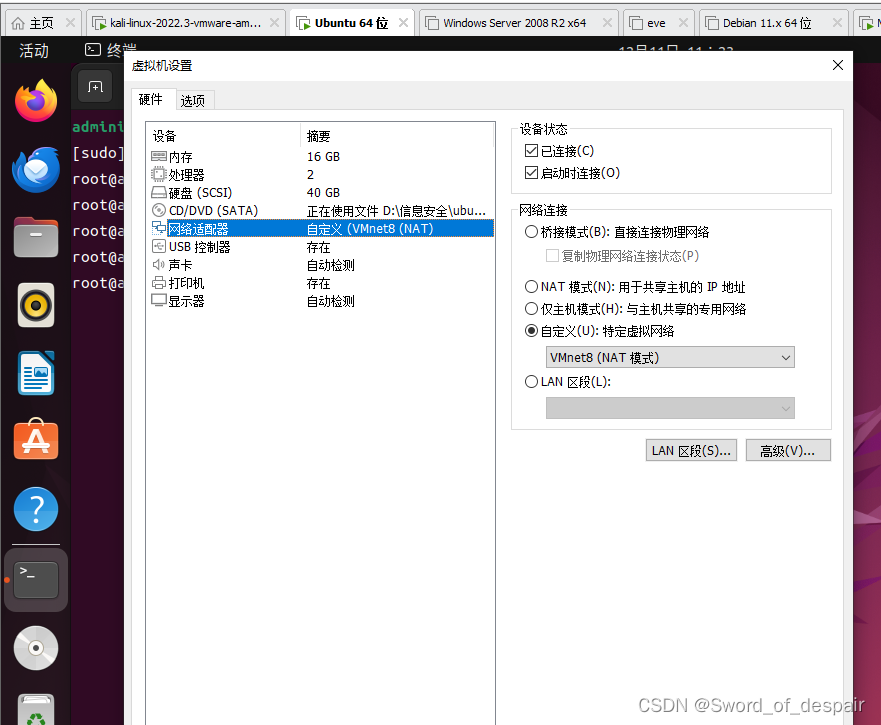The height and width of the screenshot is (725, 881).
Task: Click the DVD disc icon in dock
Action: tap(36, 648)
